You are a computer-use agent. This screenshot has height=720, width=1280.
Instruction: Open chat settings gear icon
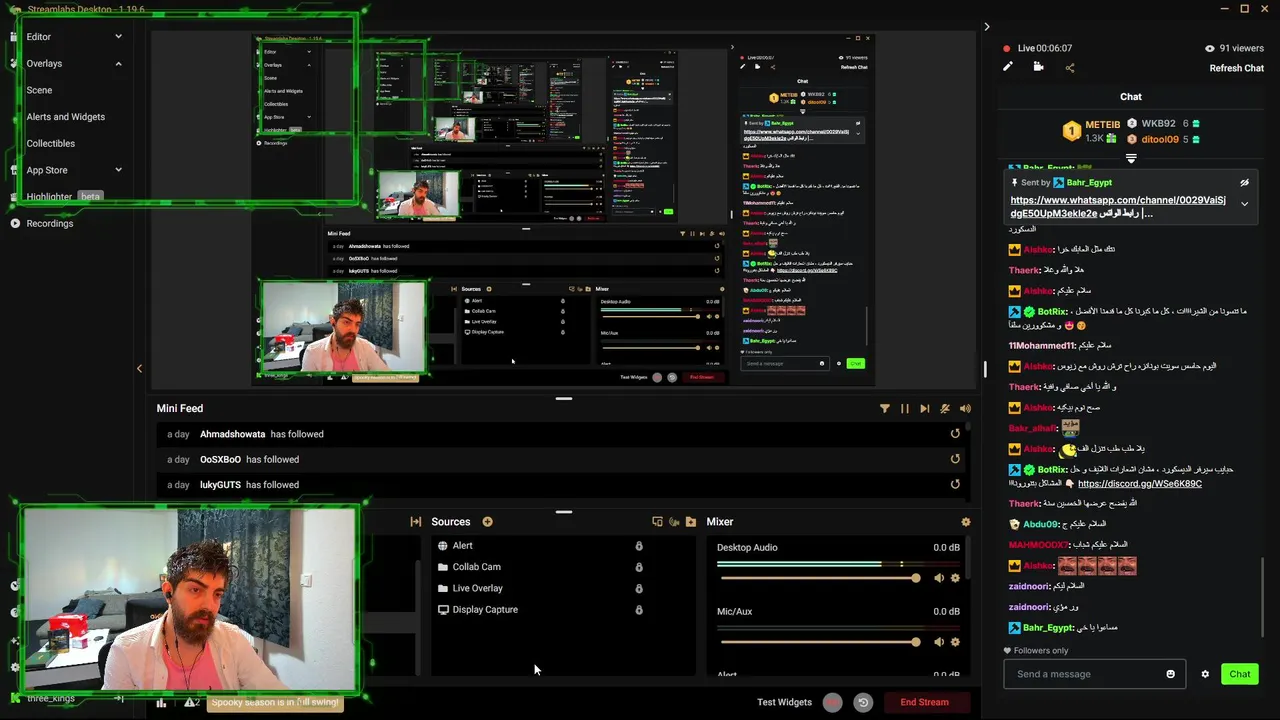click(x=1205, y=674)
